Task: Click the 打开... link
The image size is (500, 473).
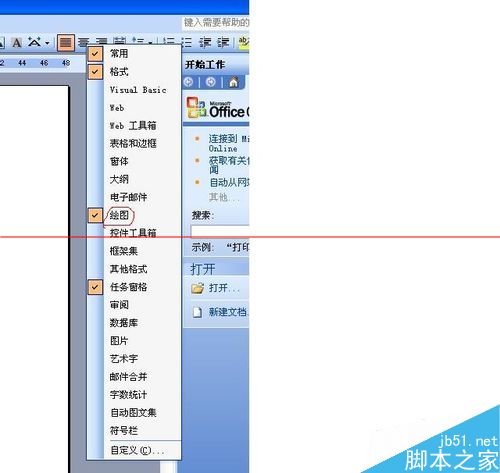Action: 224,288
